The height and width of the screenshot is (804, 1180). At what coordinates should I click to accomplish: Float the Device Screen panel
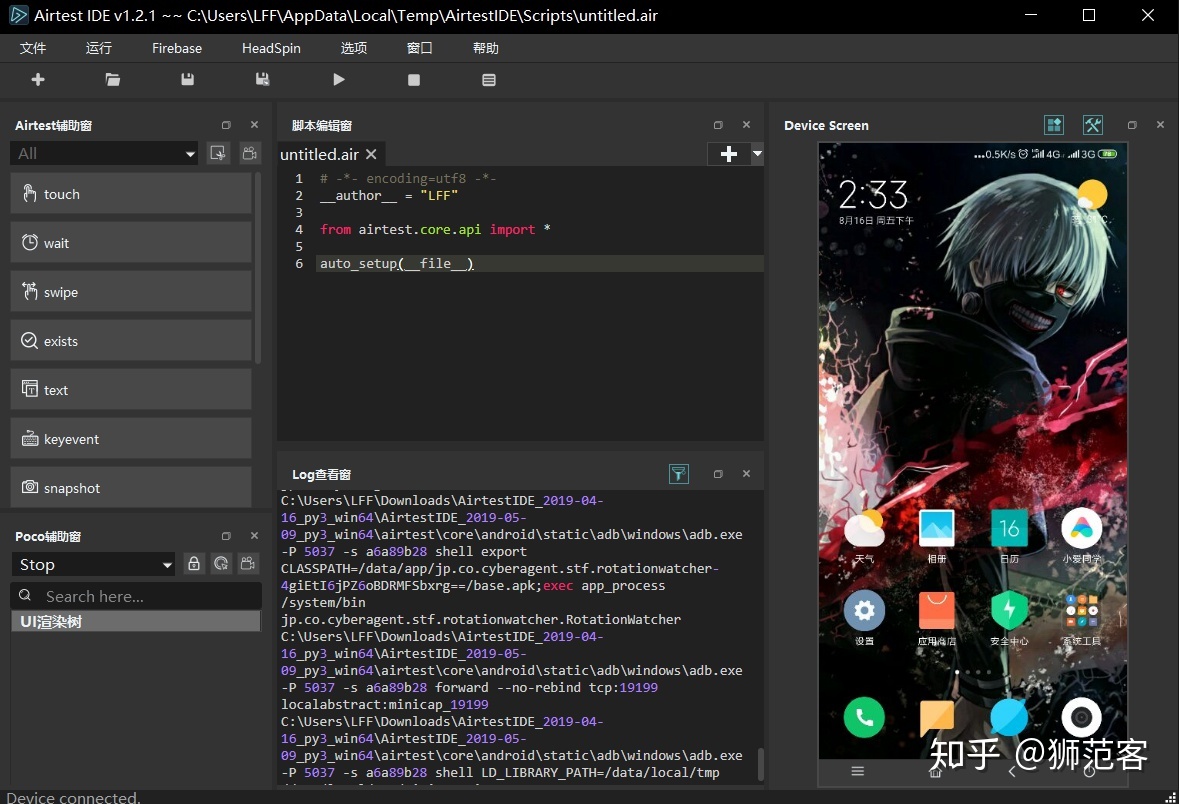click(1132, 125)
